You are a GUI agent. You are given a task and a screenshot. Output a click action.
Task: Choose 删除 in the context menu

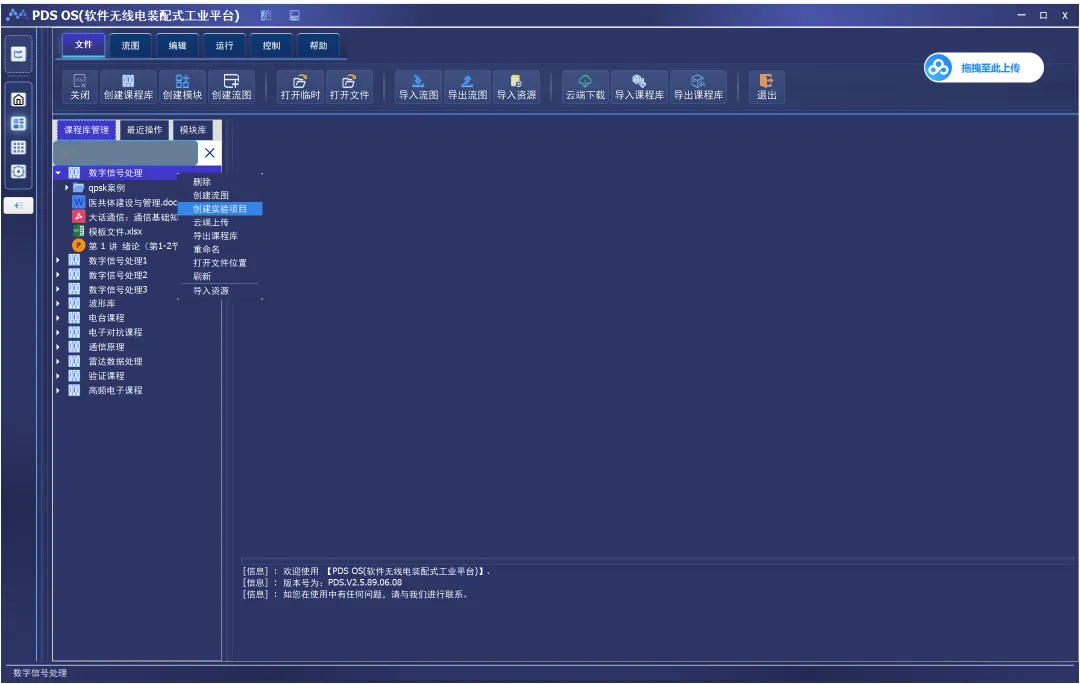pos(220,182)
